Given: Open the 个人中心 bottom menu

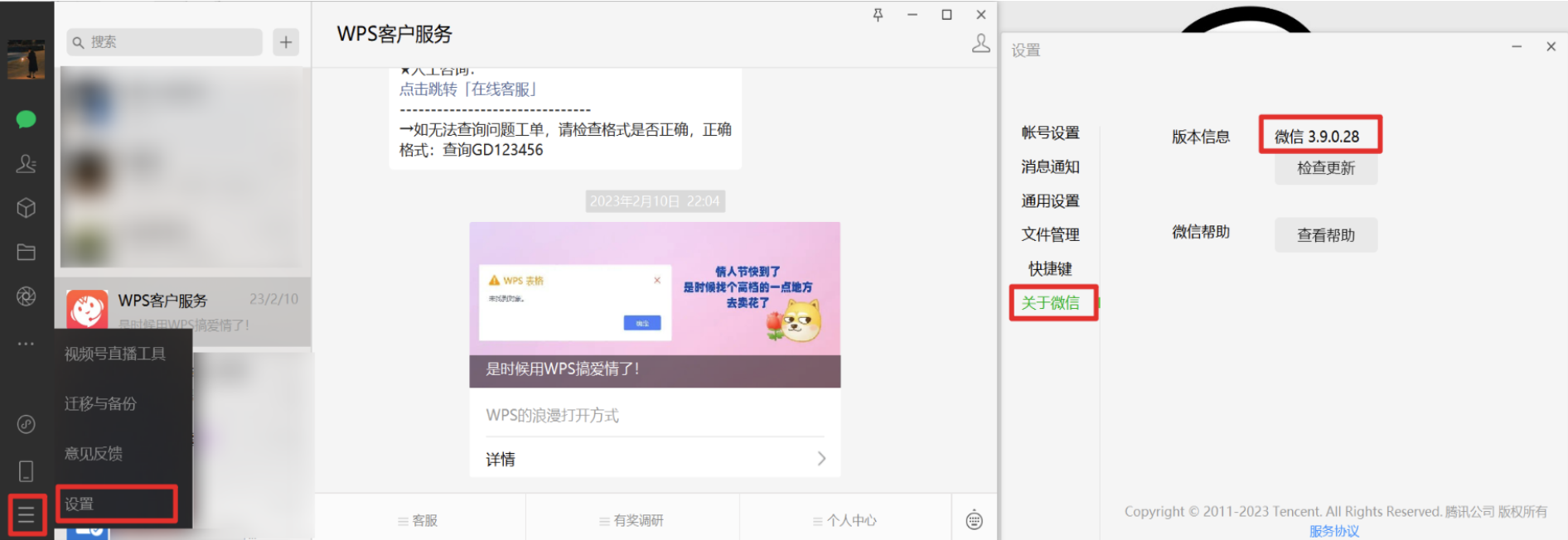Looking at the screenshot, I should (x=844, y=520).
